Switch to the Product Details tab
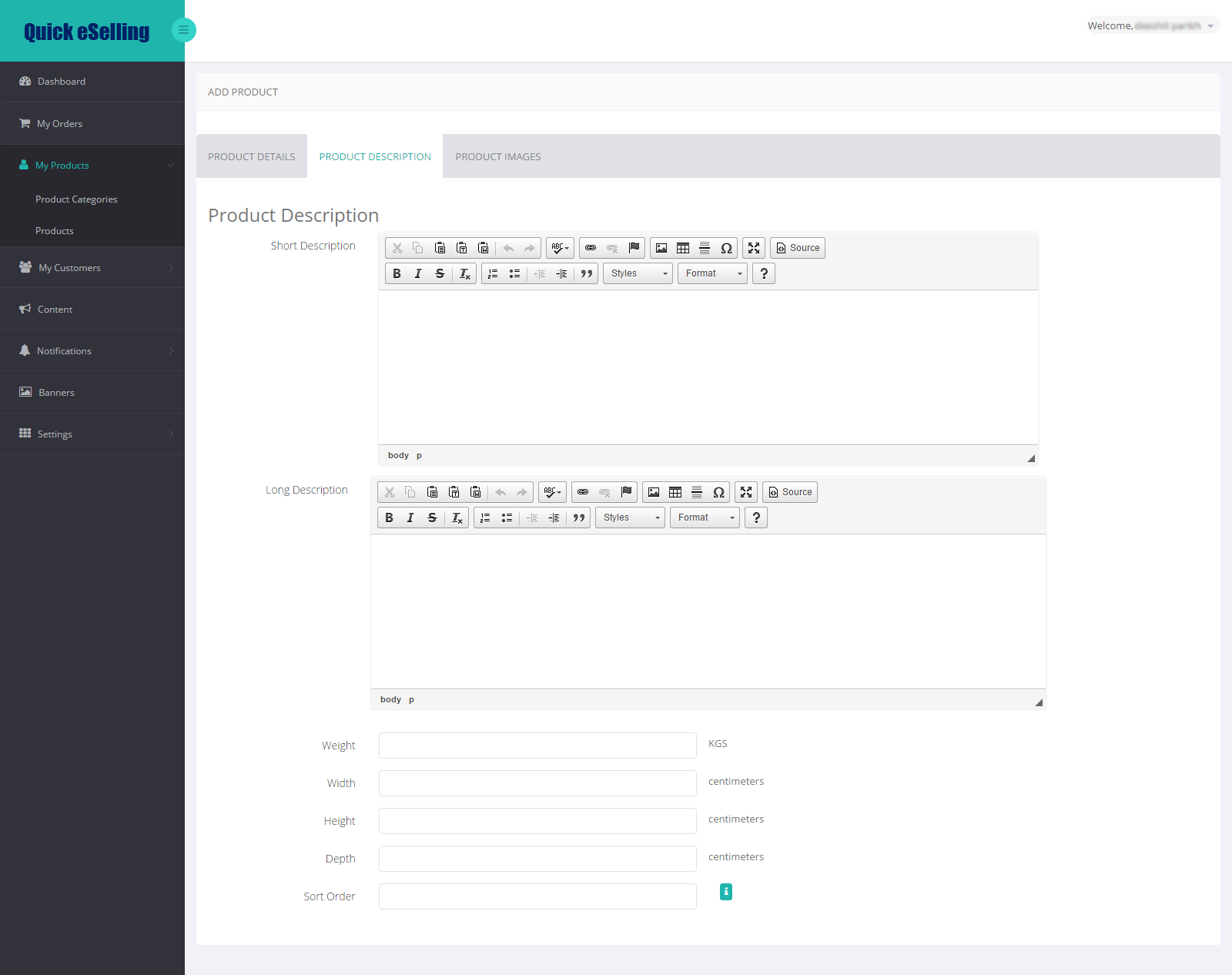Image resolution: width=1232 pixels, height=975 pixels. pyautogui.click(x=252, y=156)
